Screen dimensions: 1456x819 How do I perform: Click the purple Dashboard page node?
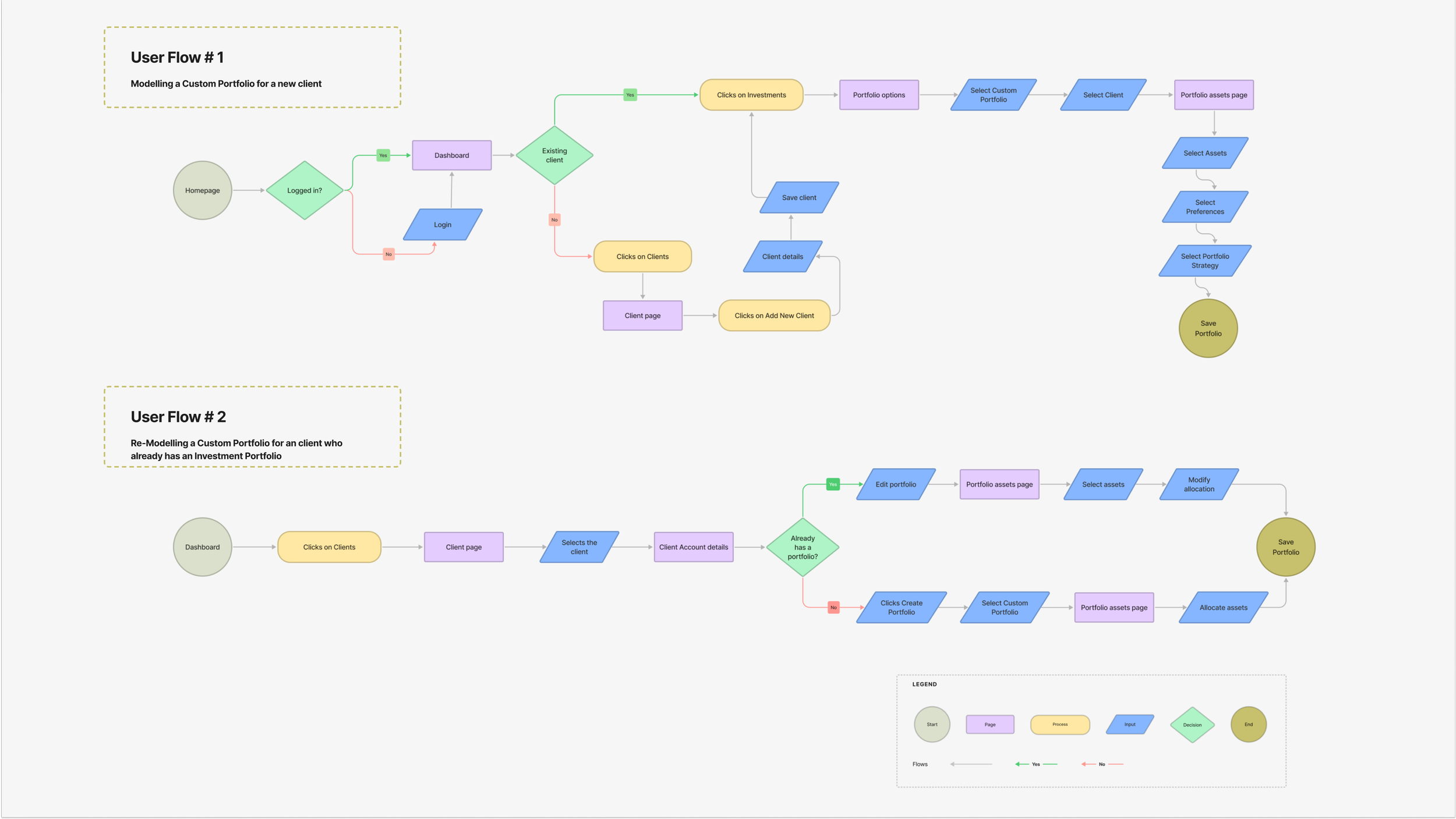point(451,155)
